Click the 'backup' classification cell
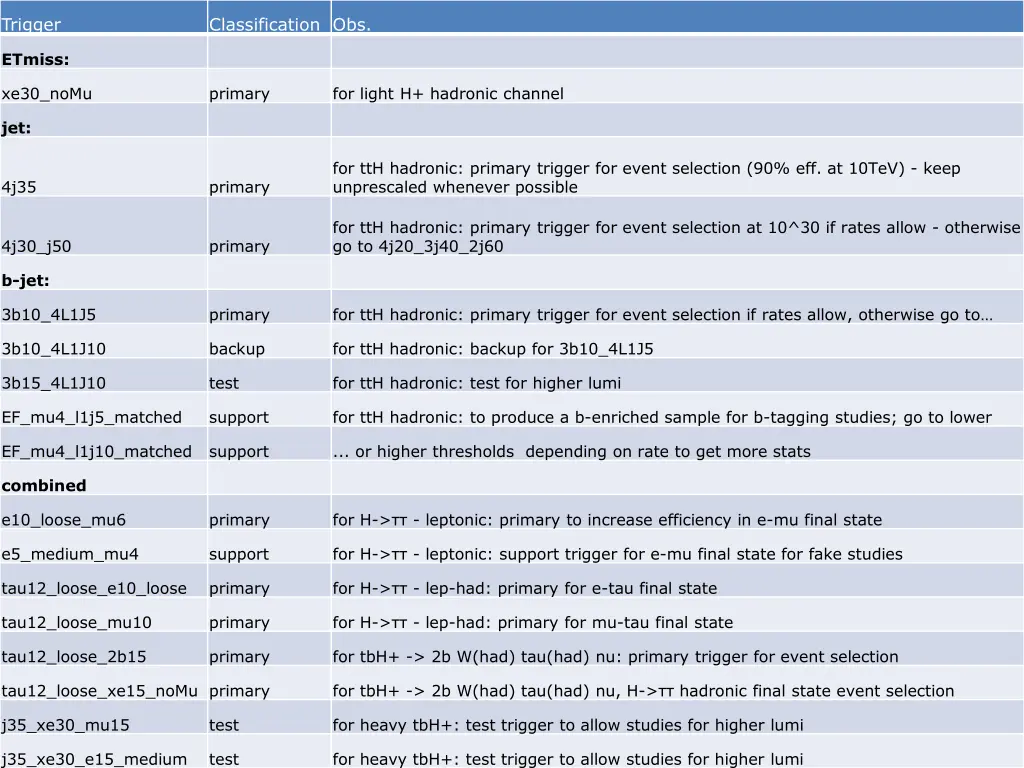Viewport: 1024px width, 768px height. click(269, 341)
